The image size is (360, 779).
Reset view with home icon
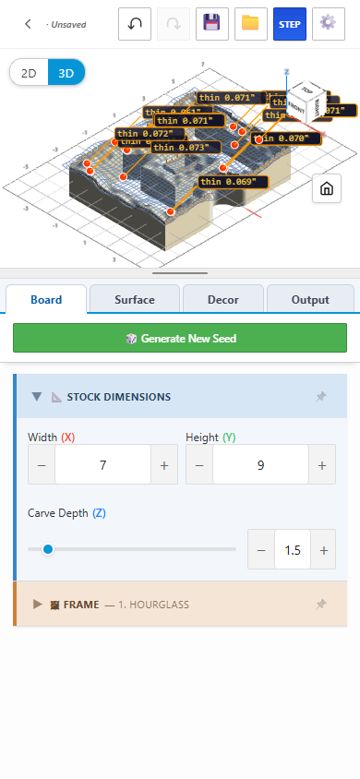pyautogui.click(x=327, y=188)
